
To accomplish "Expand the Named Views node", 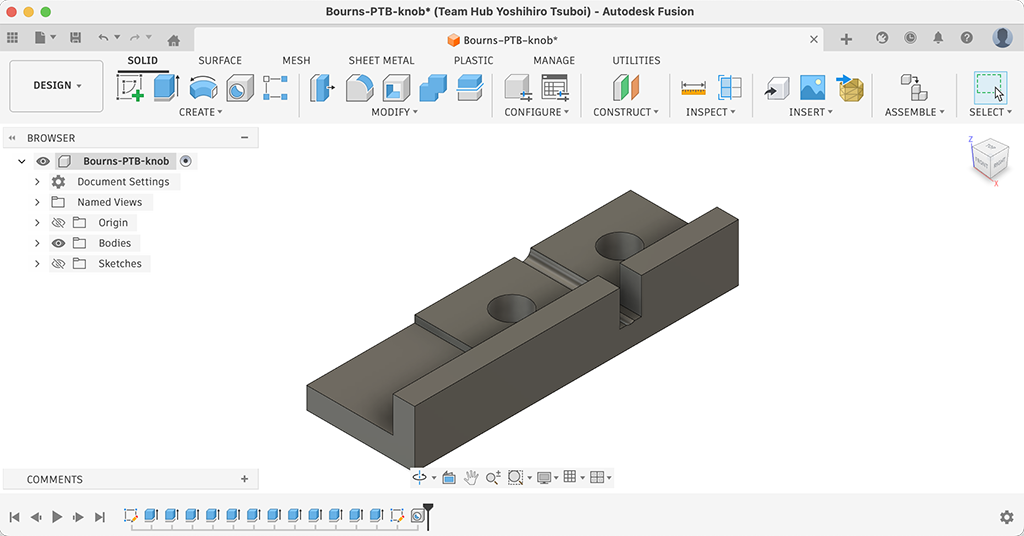I will pos(37,202).
